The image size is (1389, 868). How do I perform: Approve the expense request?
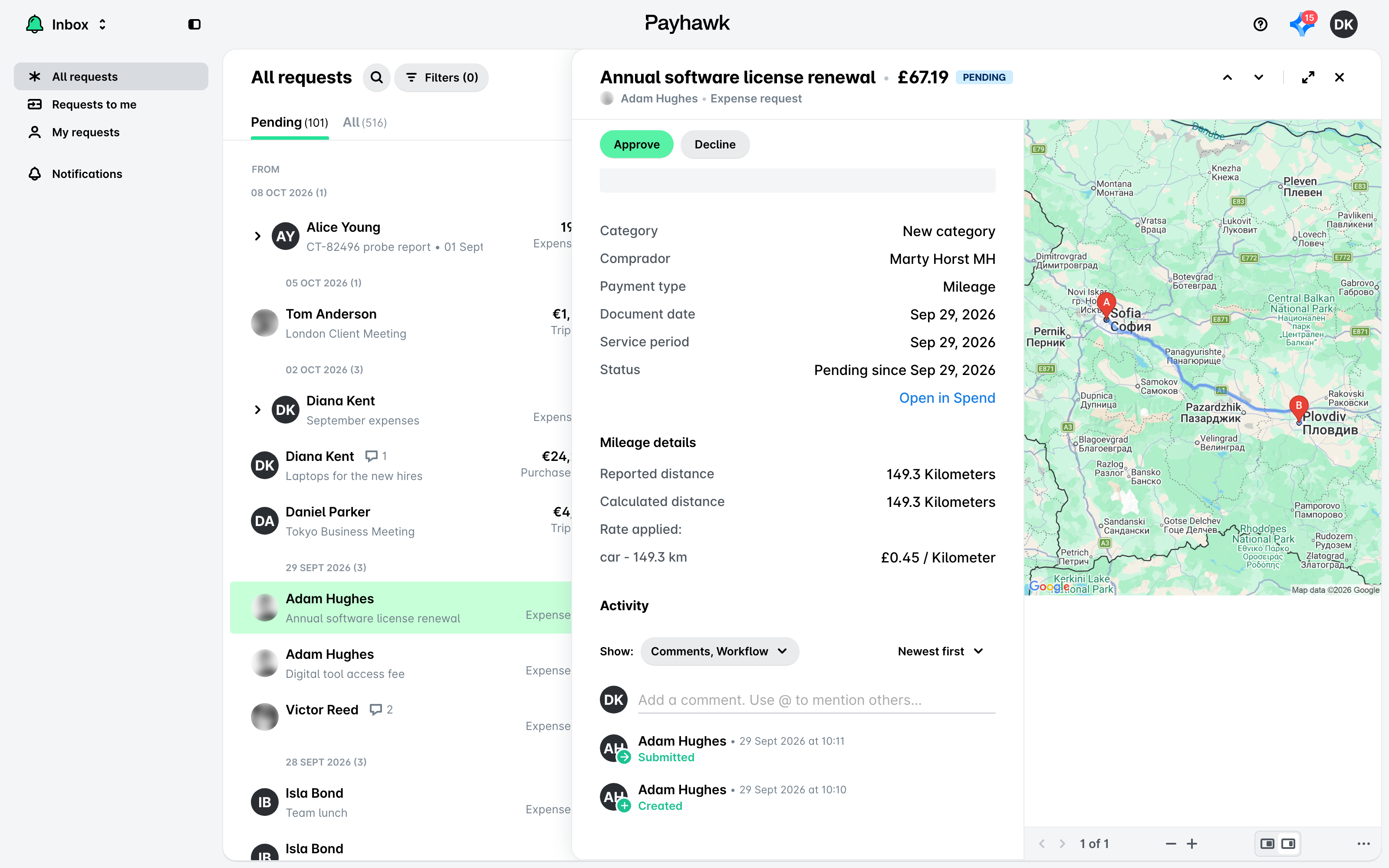click(636, 144)
